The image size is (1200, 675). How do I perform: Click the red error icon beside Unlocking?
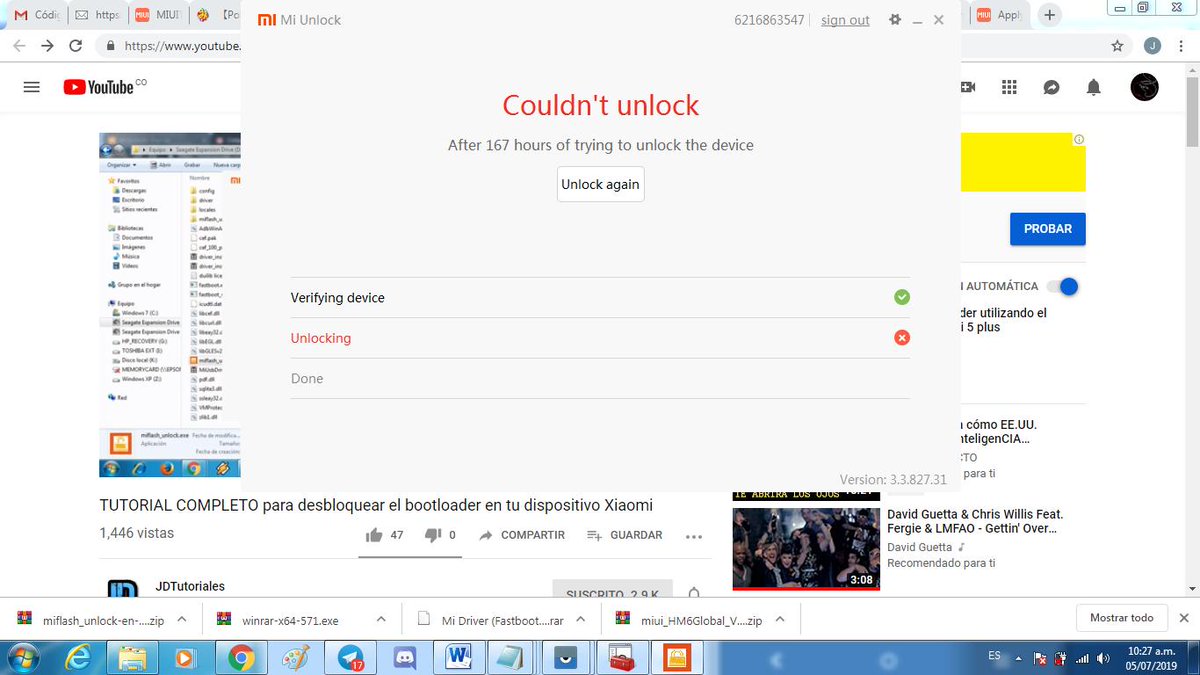pyautogui.click(x=902, y=338)
